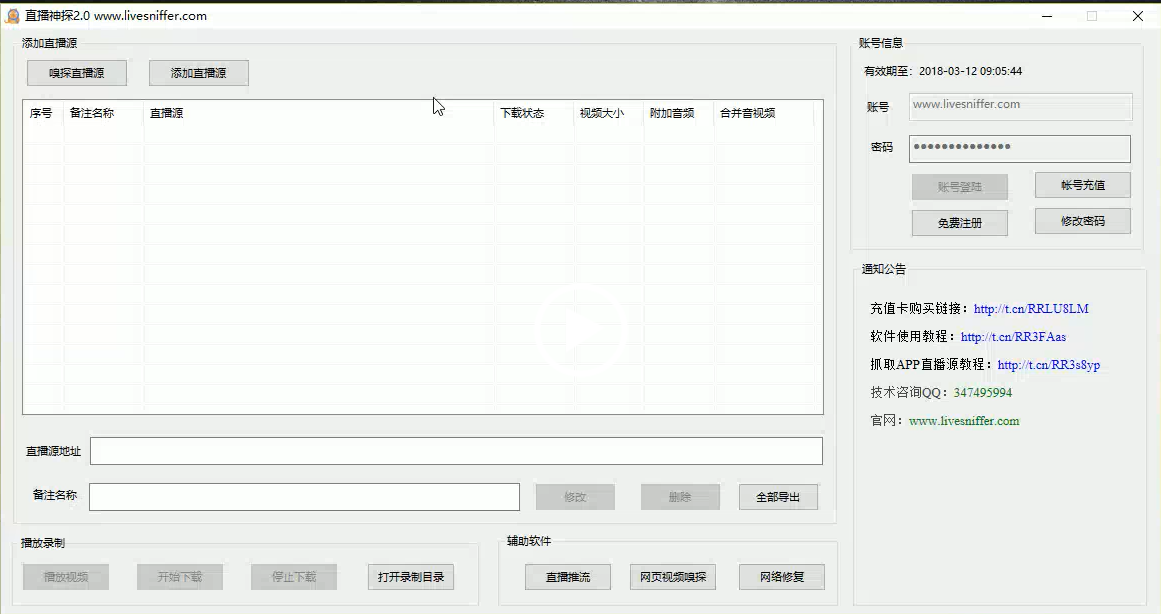
Task: Open the 抓取APP直播源教程 link http://t.cn/RR3s8yp
Action: coord(1048,365)
